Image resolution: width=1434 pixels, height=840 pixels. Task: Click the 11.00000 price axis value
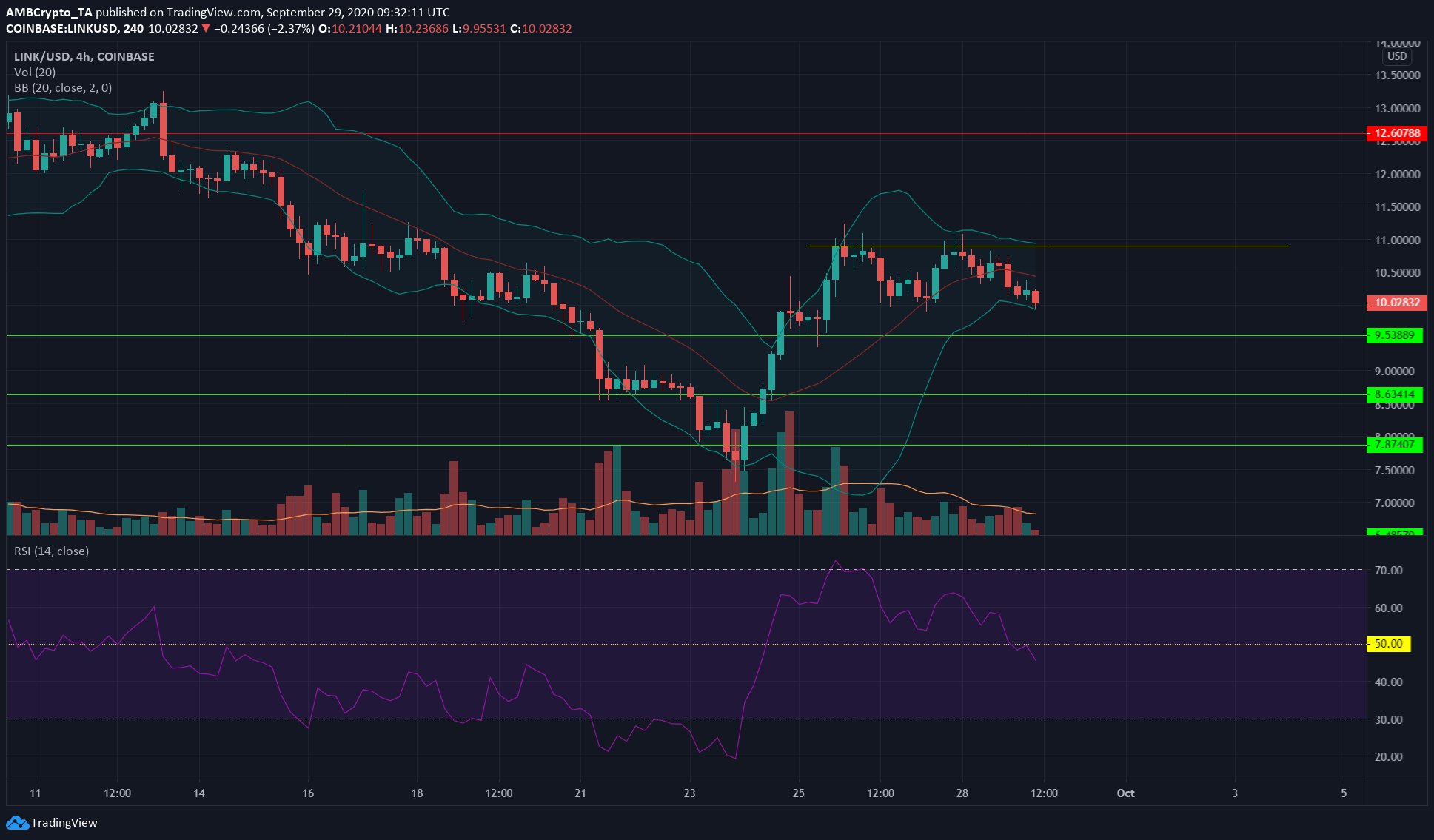pyautogui.click(x=1398, y=240)
